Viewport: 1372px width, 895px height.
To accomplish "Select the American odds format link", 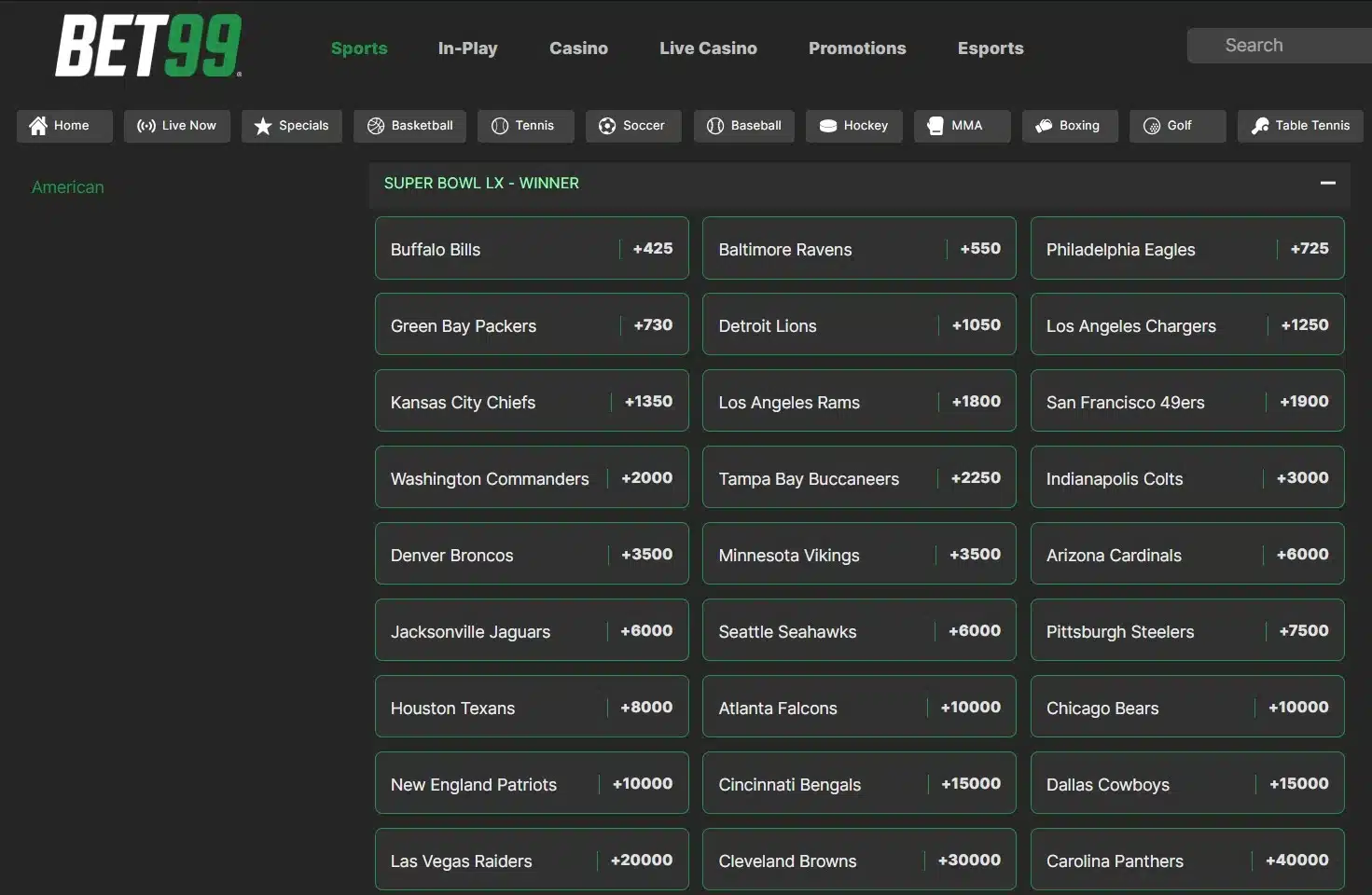I will [x=68, y=187].
